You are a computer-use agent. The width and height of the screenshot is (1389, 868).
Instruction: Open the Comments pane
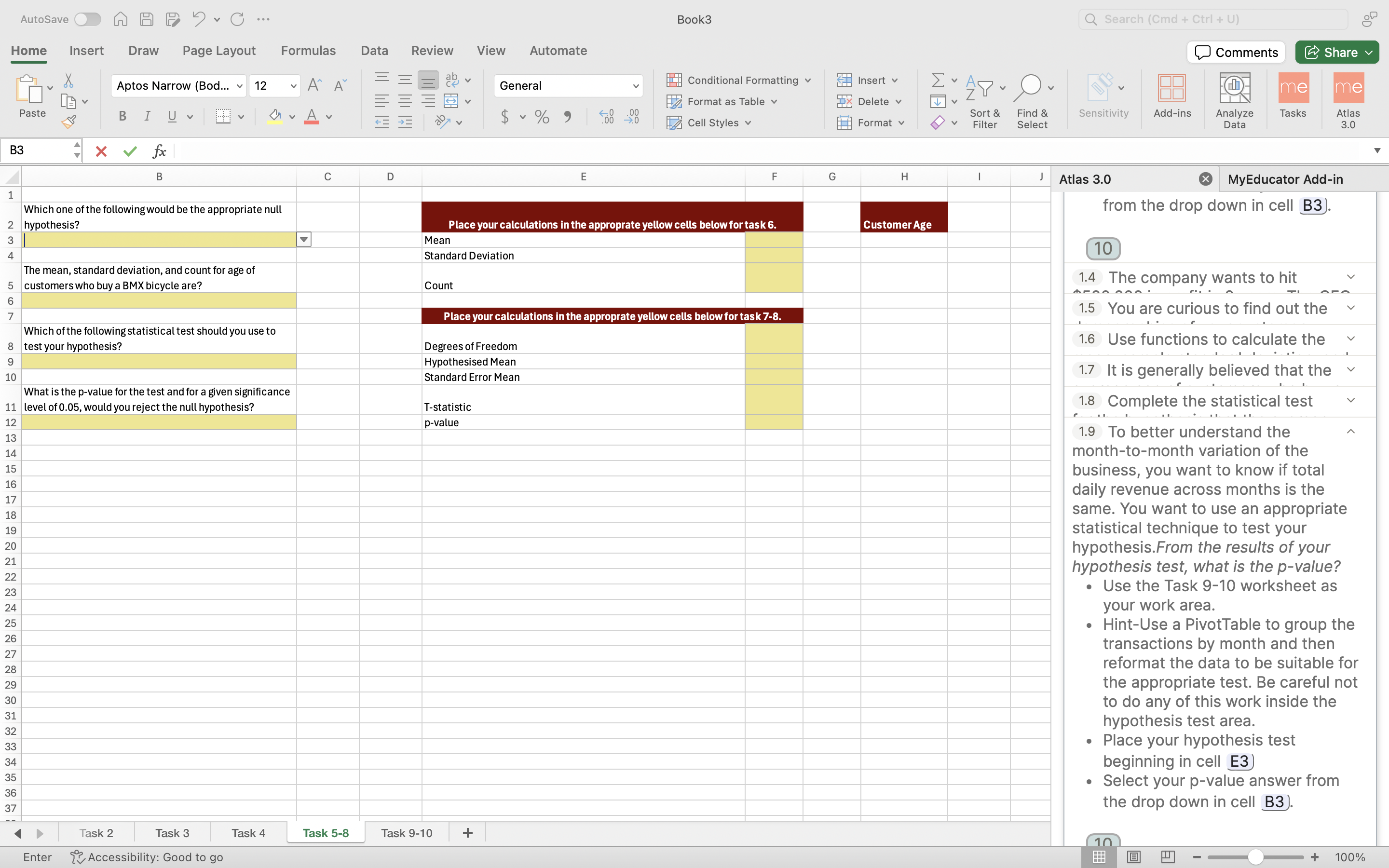[x=1236, y=52]
